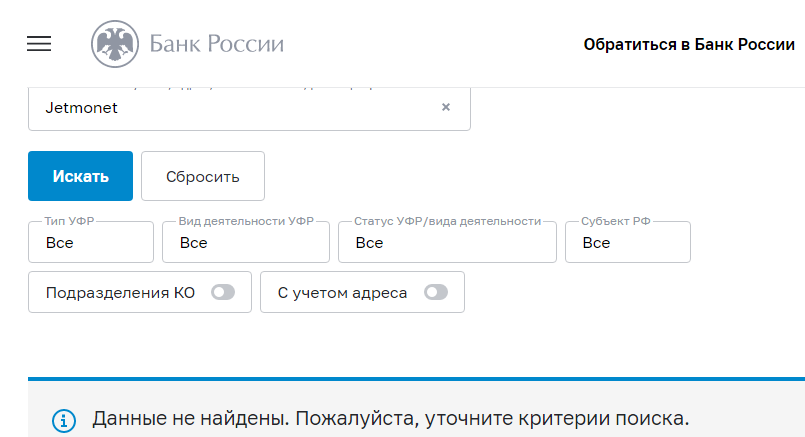Open the Статус УФР/вида деятельности dropdown
805x437 pixels.
click(447, 242)
